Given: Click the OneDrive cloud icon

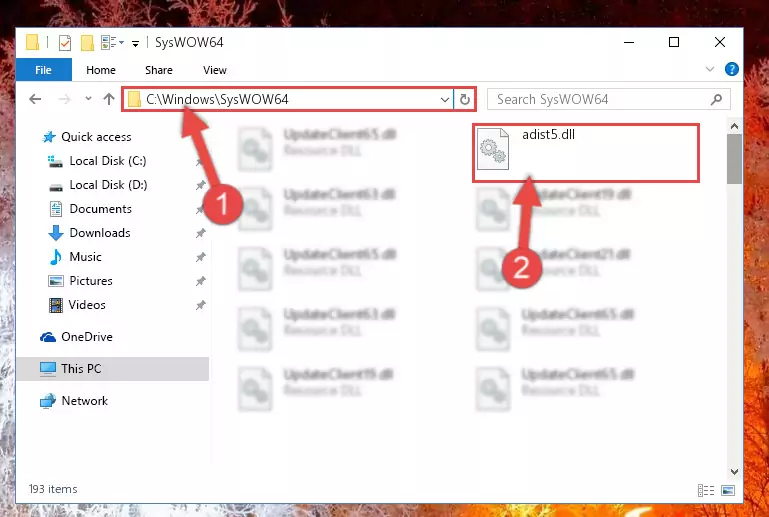Looking at the screenshot, I should pos(48,337).
